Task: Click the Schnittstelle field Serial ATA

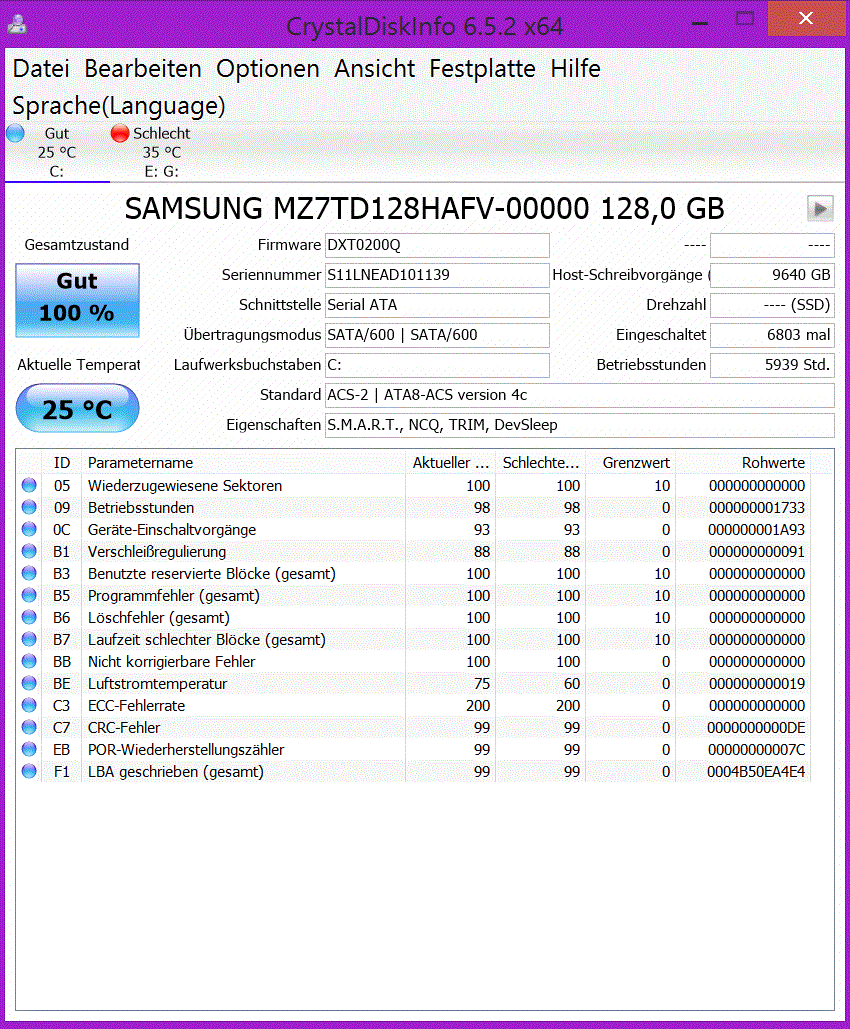Action: (437, 305)
